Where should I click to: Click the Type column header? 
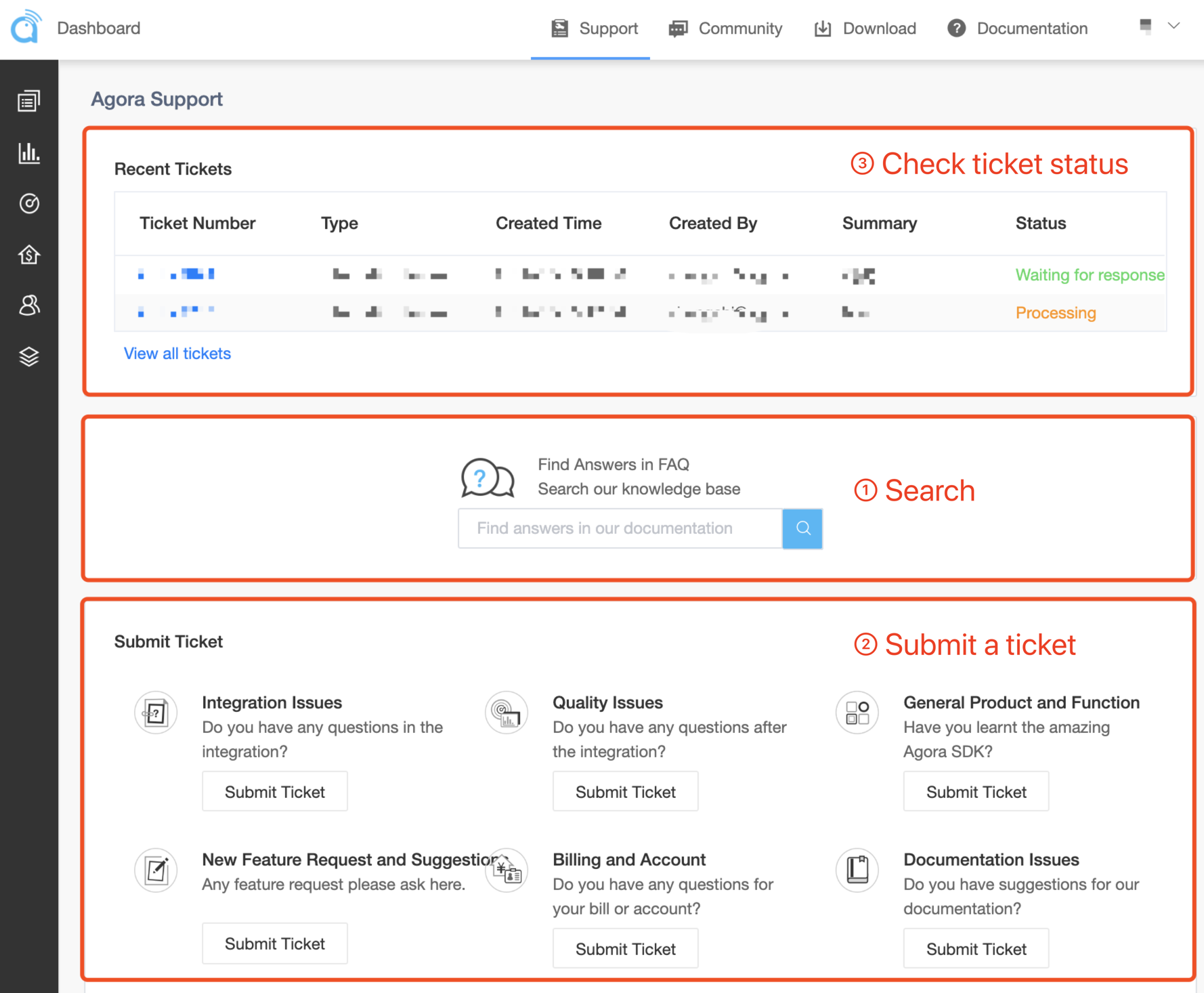(339, 224)
